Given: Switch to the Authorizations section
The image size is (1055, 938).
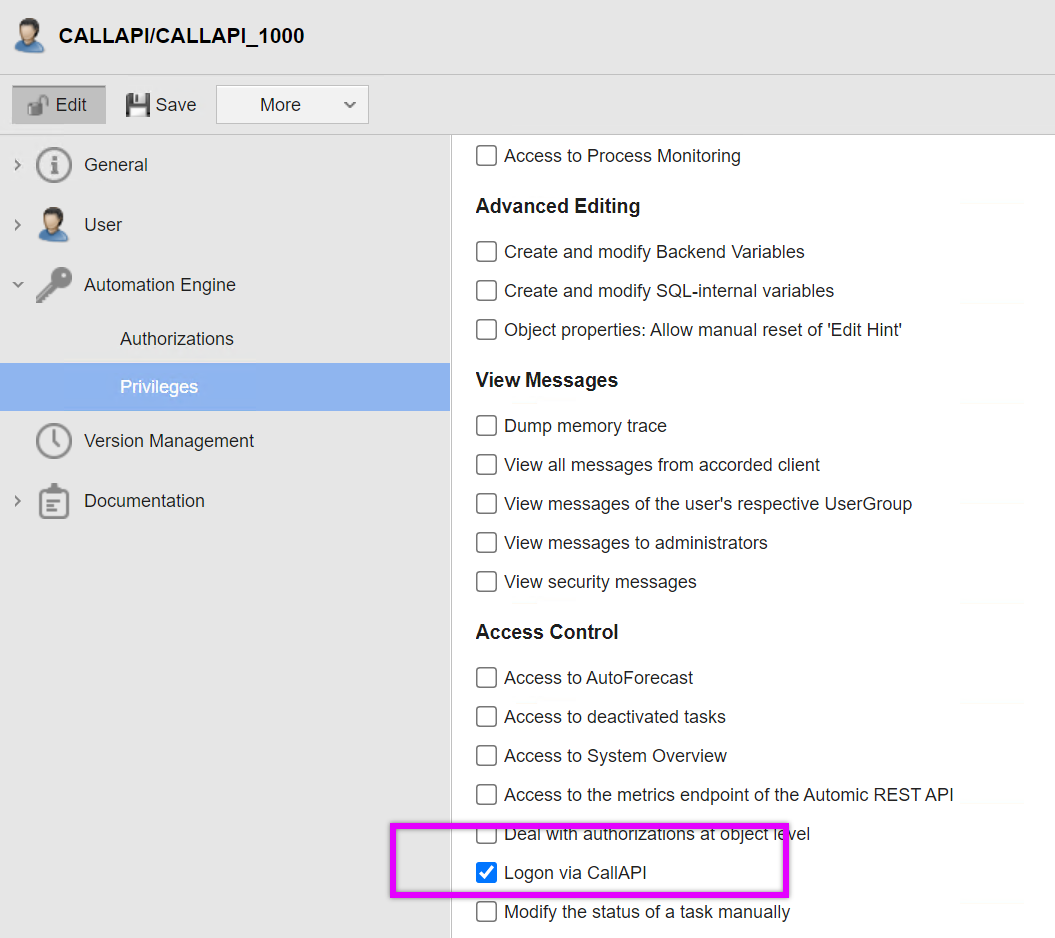Looking at the screenshot, I should pyautogui.click(x=176, y=338).
